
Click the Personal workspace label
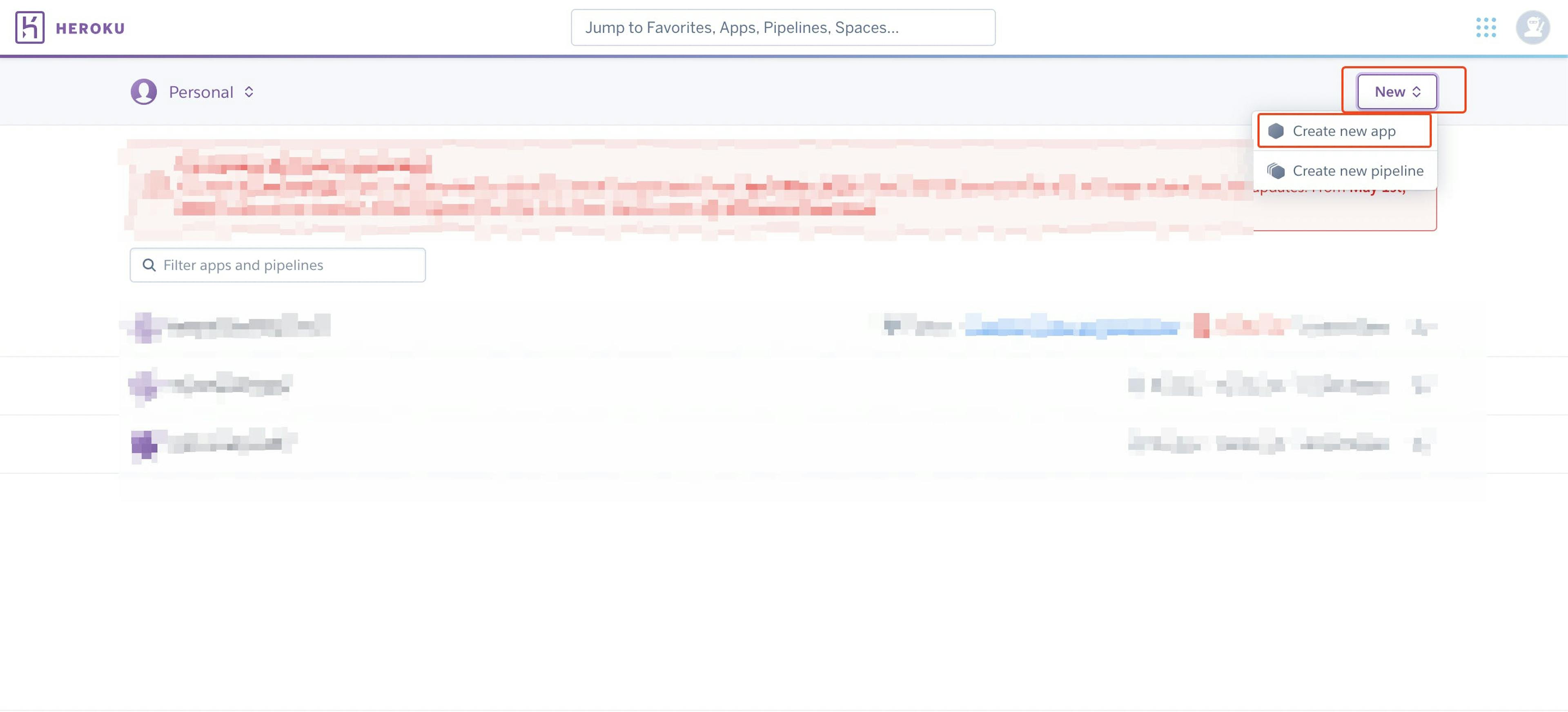(x=200, y=91)
